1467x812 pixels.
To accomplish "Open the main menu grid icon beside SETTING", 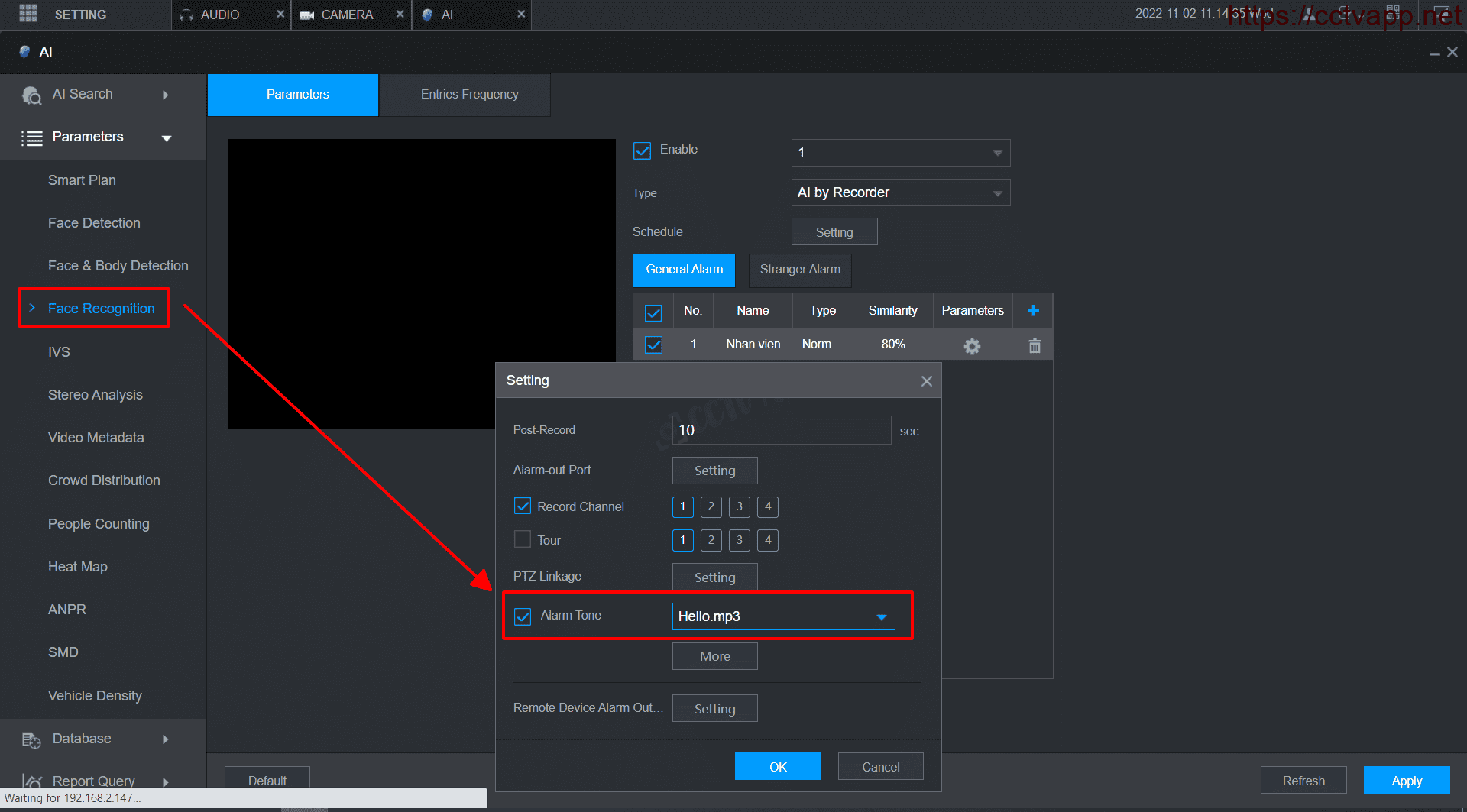I will click(28, 13).
